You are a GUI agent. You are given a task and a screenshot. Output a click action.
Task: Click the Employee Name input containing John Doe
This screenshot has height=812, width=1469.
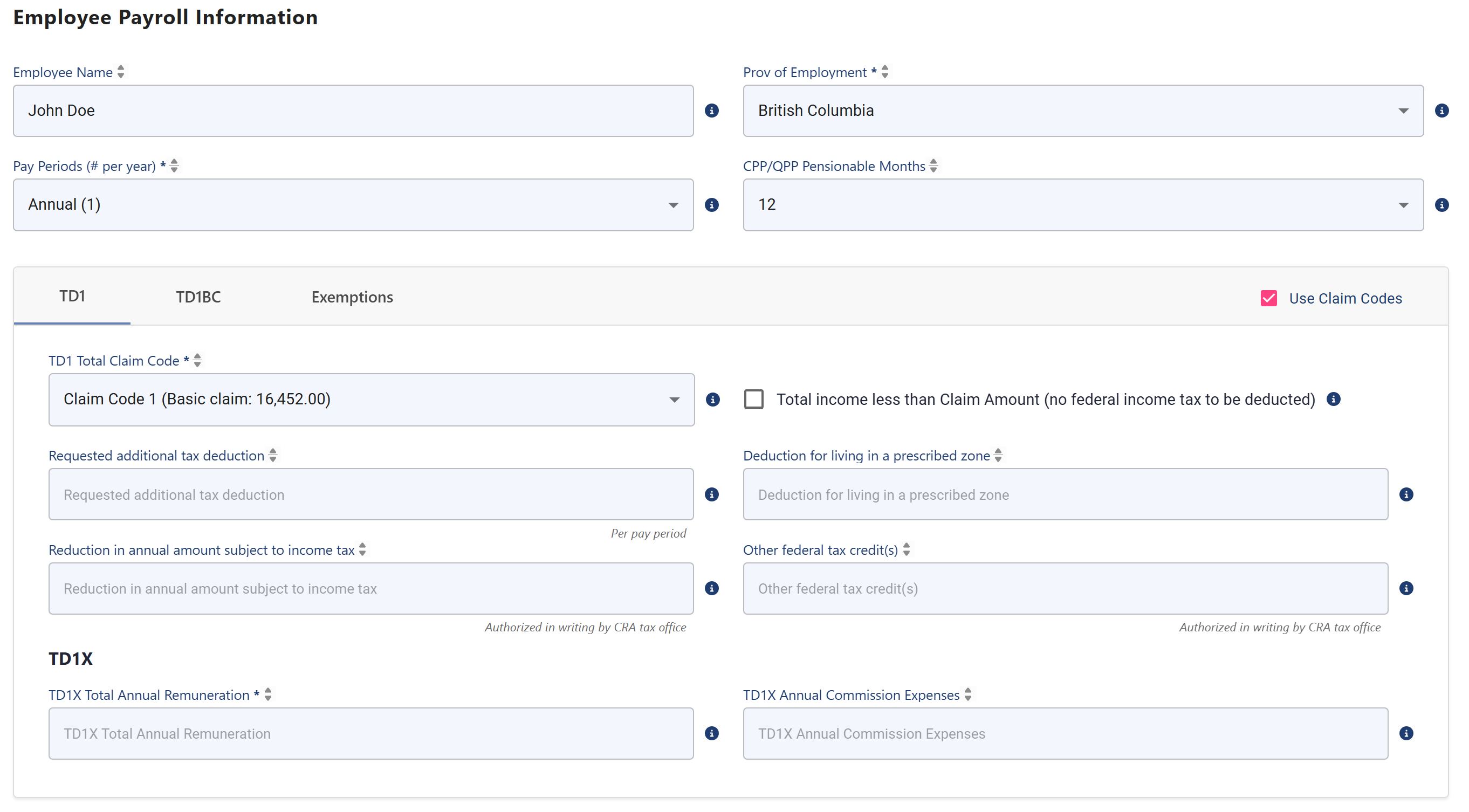click(x=353, y=111)
